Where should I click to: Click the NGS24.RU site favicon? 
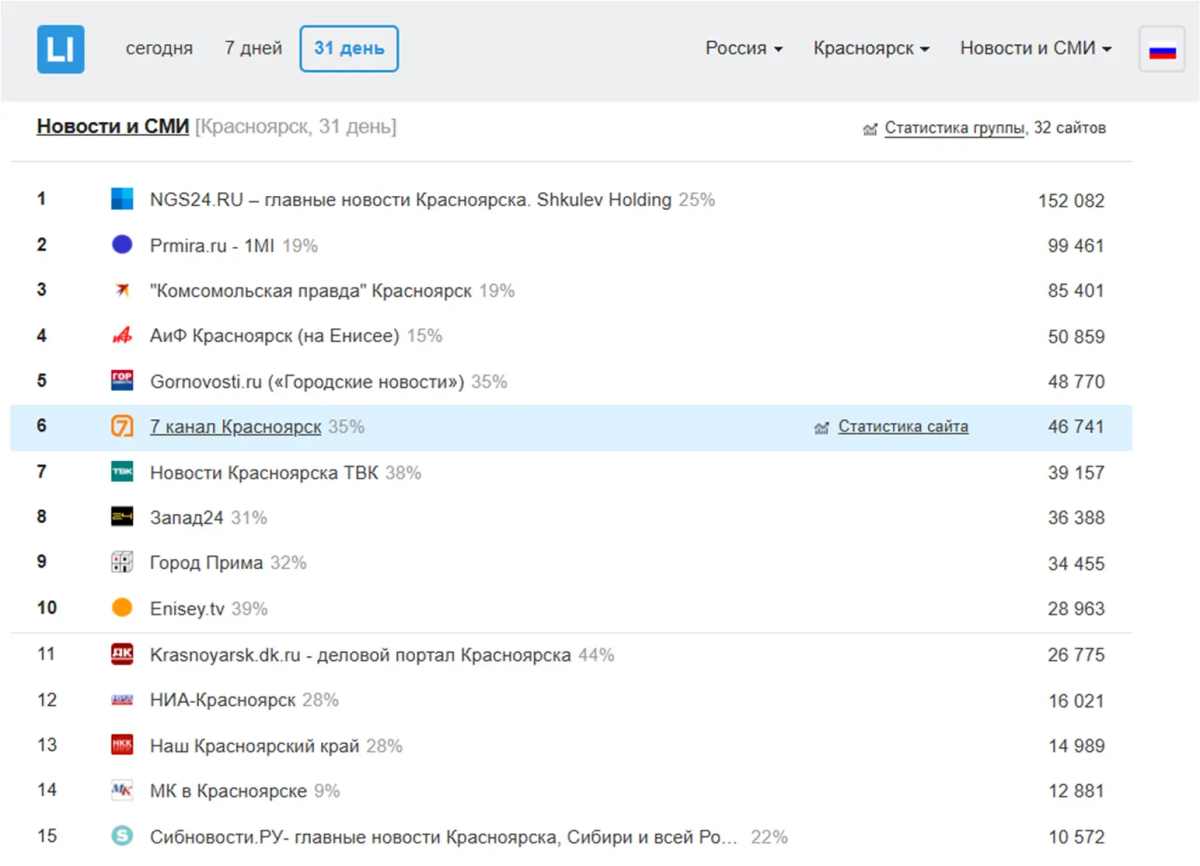pyautogui.click(x=122, y=200)
